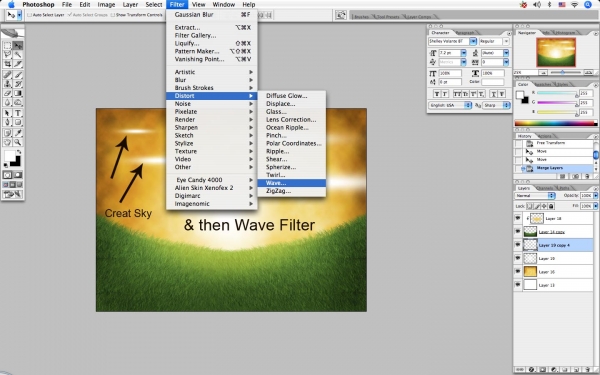Select the Brush tool
The height and width of the screenshot is (375, 600).
18,75
